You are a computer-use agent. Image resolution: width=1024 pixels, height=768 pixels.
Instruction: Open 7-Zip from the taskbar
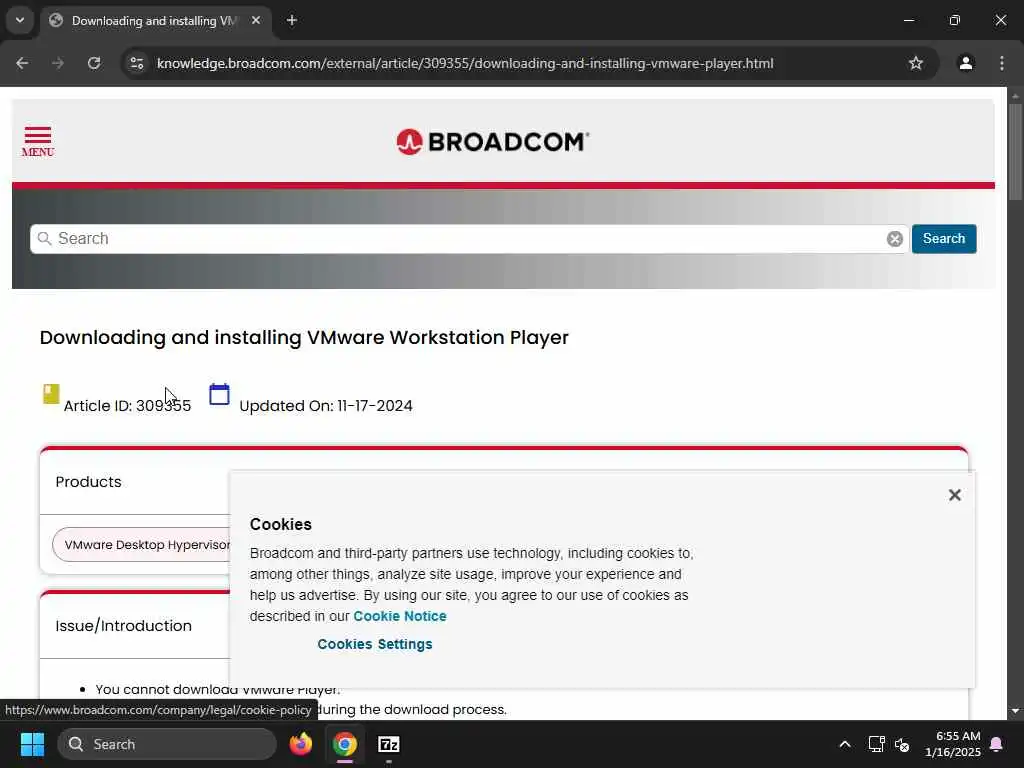click(389, 744)
